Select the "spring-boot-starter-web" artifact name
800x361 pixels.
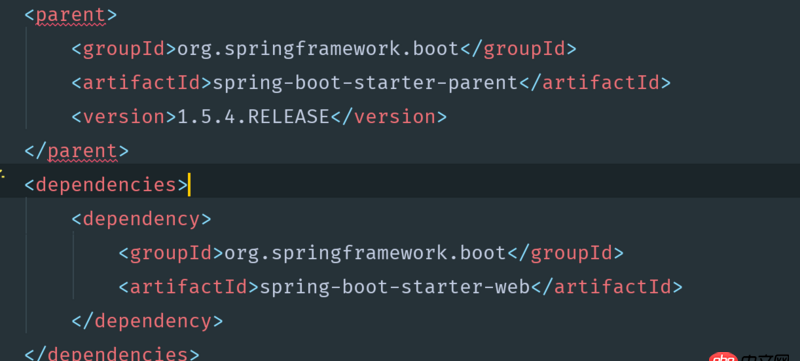(395, 287)
